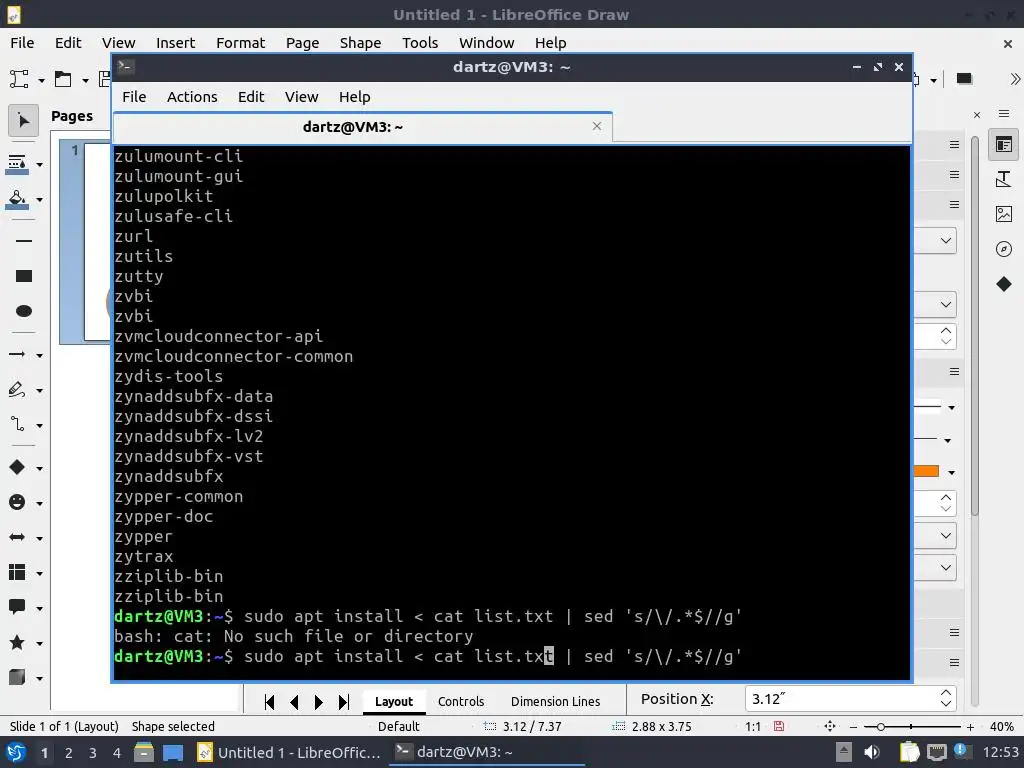1024x768 pixels.
Task: Open the Draw File menu
Action: [x=22, y=43]
